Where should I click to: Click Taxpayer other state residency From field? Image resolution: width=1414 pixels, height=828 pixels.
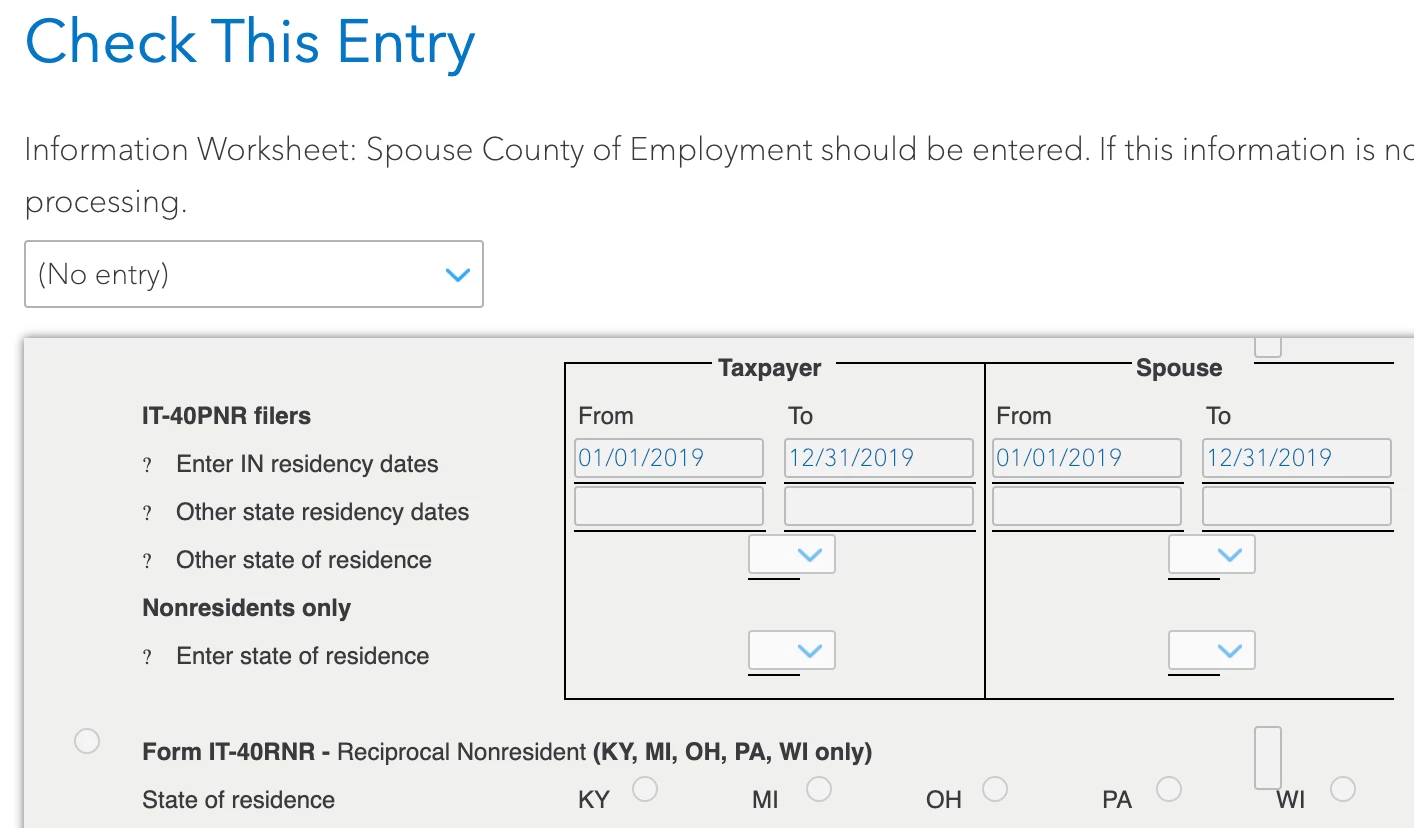click(669, 506)
